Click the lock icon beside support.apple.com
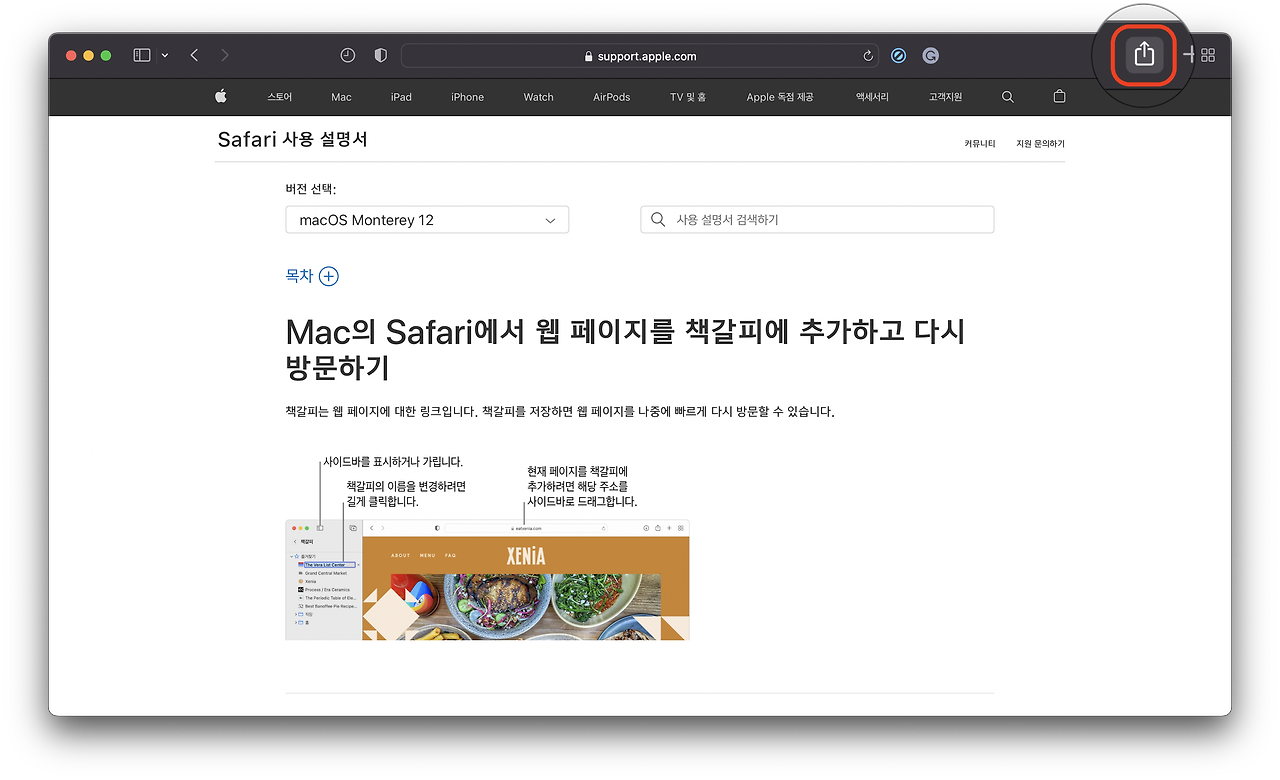 pyautogui.click(x=589, y=57)
